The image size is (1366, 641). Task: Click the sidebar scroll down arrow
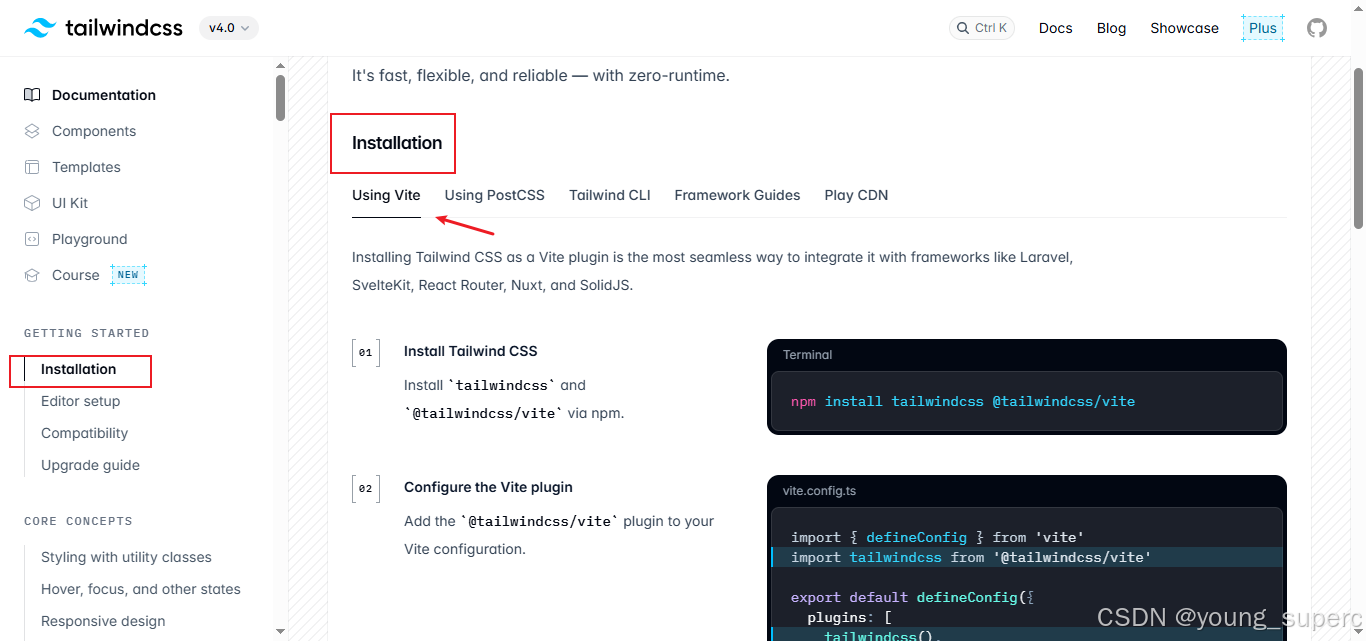click(281, 631)
